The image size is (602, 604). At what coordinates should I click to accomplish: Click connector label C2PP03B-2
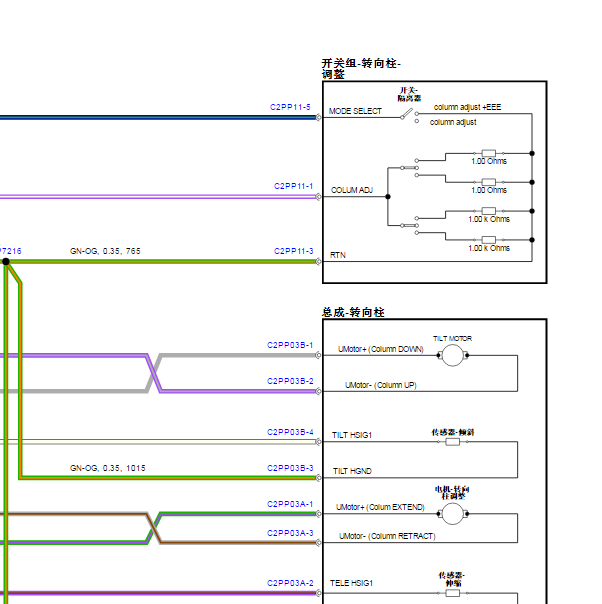click(290, 381)
